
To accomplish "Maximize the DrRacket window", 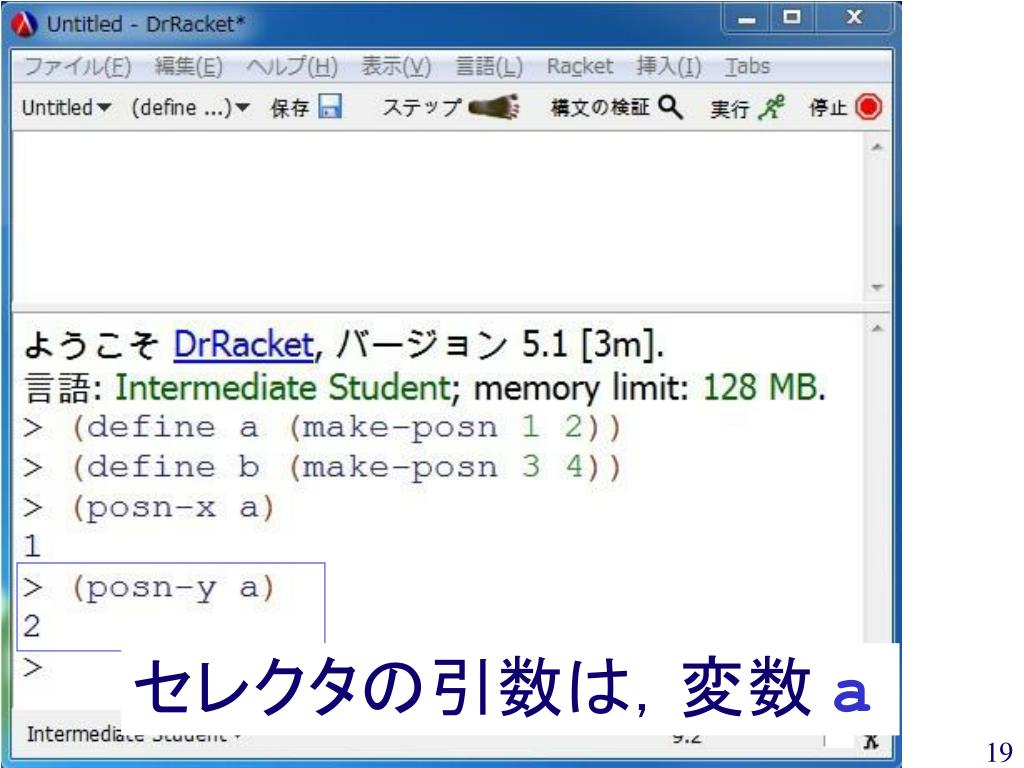I will click(x=791, y=18).
